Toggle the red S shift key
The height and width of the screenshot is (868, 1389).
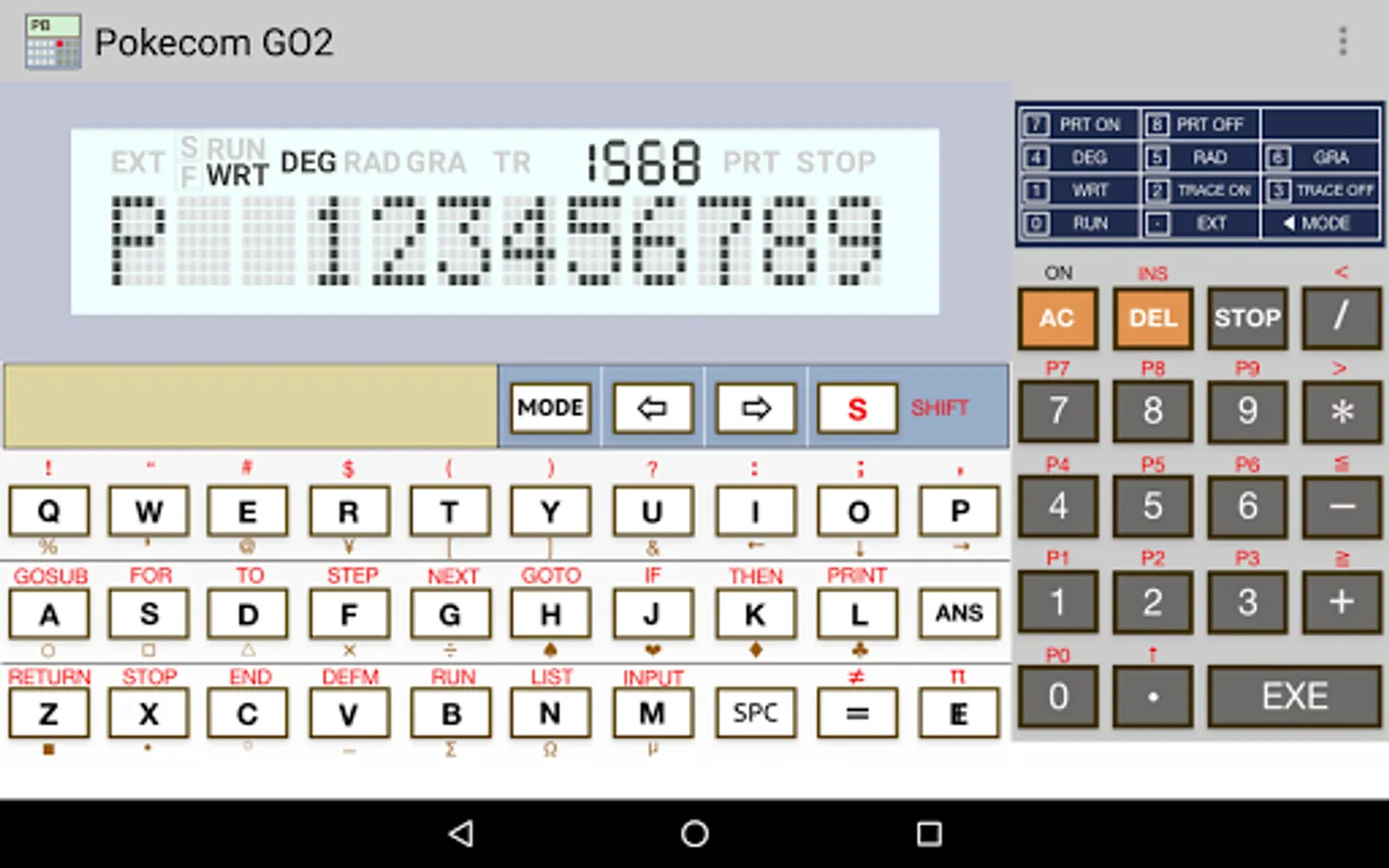click(x=858, y=408)
